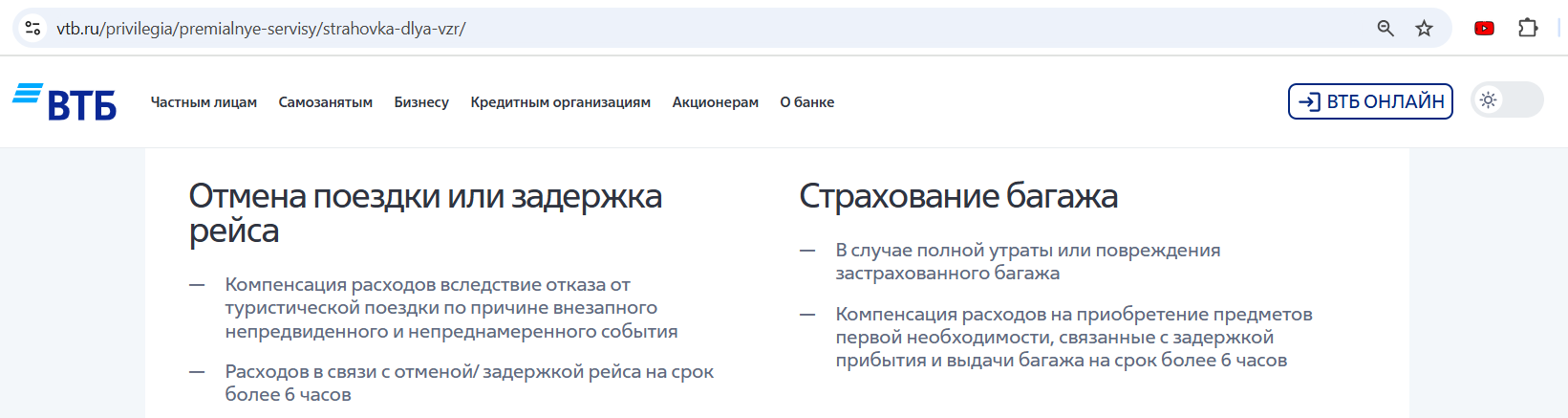
Task: Click the bullet about полной утраты багажа
Action: pyautogui.click(x=1028, y=261)
